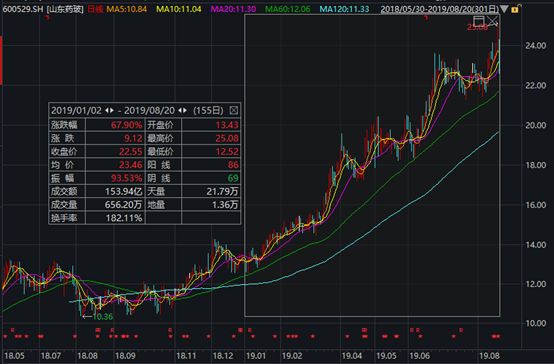Click the 19.01 time axis label
Viewport: 554px width, 364px height.
256,356
